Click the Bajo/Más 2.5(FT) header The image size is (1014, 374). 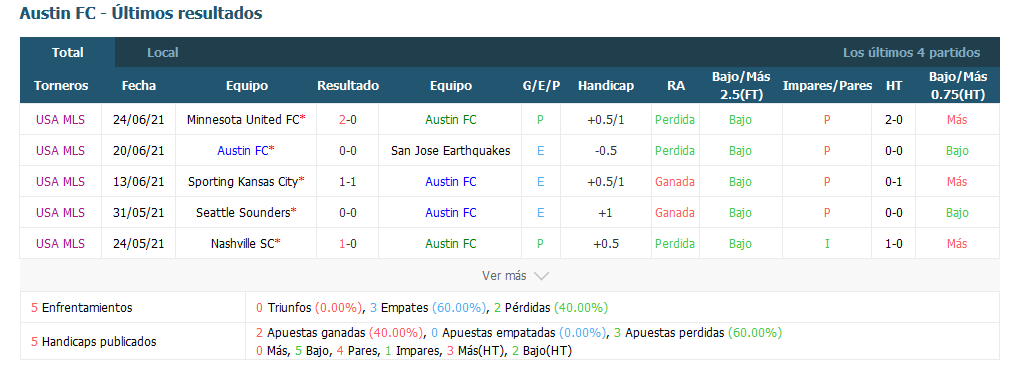coord(740,86)
